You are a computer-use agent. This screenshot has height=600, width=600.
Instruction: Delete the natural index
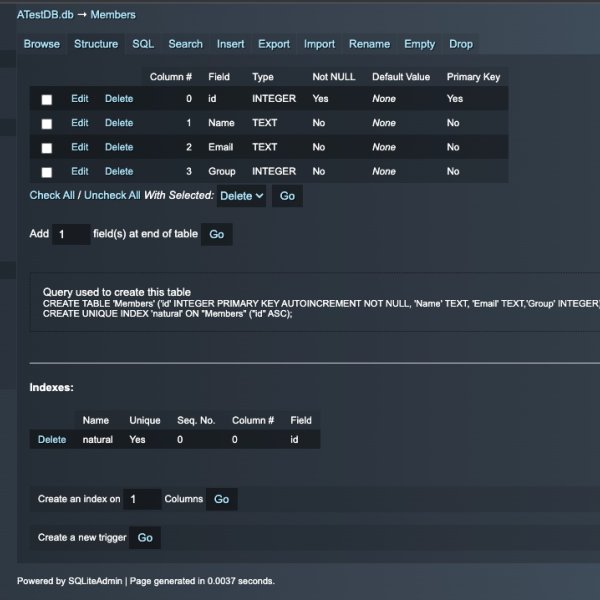pos(52,439)
